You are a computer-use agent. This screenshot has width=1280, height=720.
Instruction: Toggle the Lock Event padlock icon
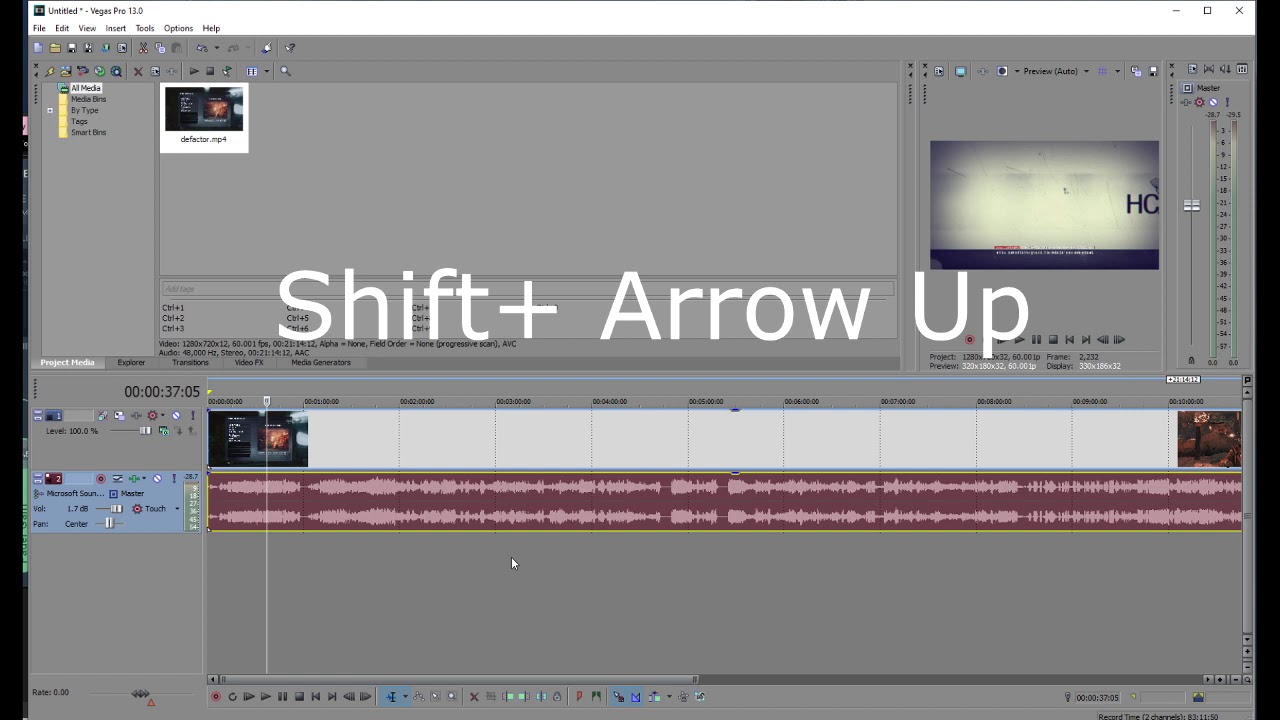click(557, 697)
